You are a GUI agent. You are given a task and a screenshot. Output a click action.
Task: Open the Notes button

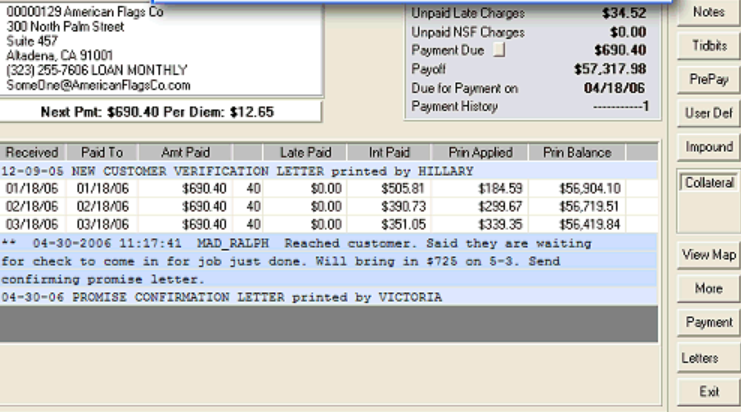(x=708, y=12)
